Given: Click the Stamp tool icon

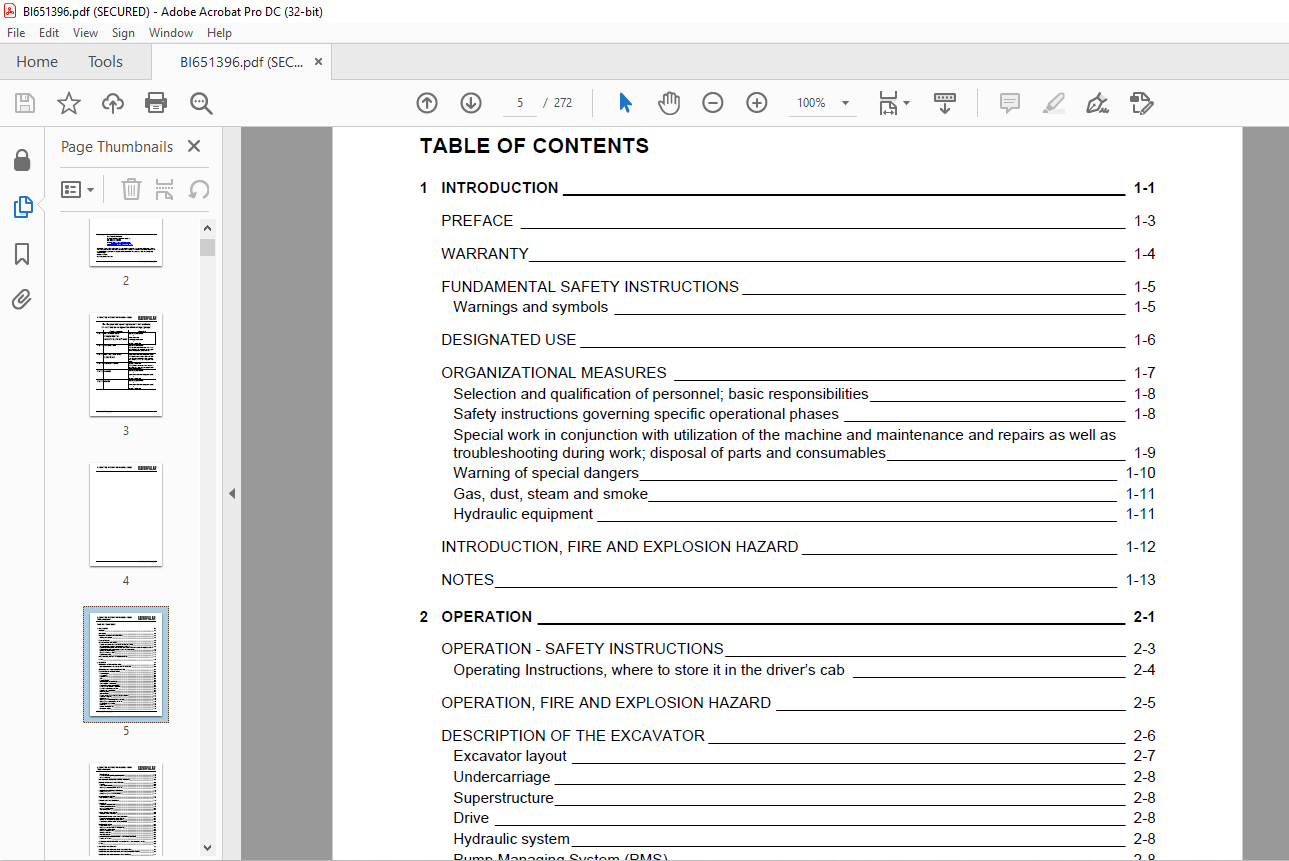Looking at the screenshot, I should click(1142, 102).
